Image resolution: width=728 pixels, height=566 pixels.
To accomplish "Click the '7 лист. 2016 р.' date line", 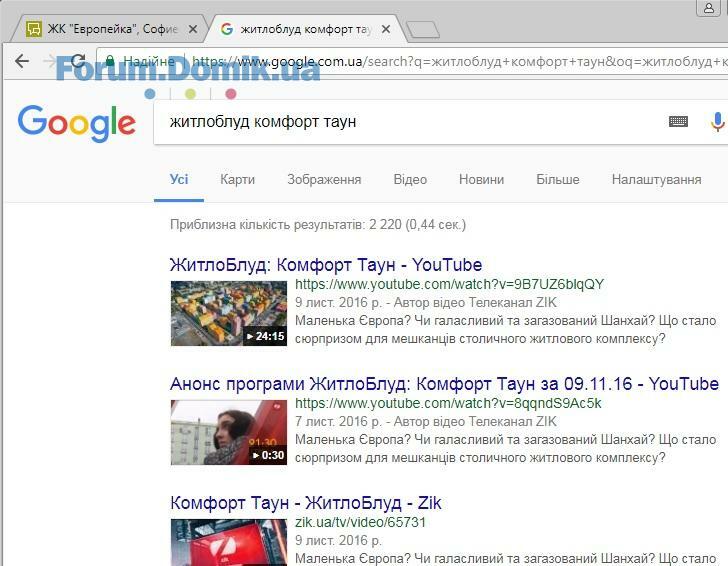I will [338, 422].
